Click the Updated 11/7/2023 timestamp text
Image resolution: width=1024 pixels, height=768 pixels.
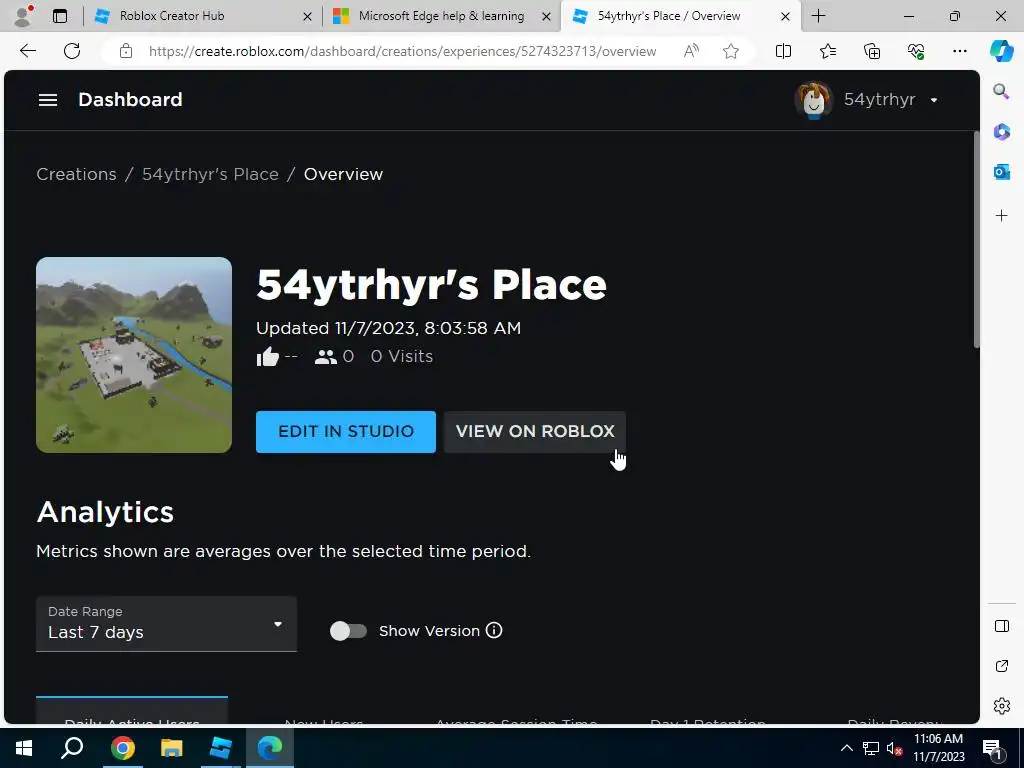pos(389,328)
